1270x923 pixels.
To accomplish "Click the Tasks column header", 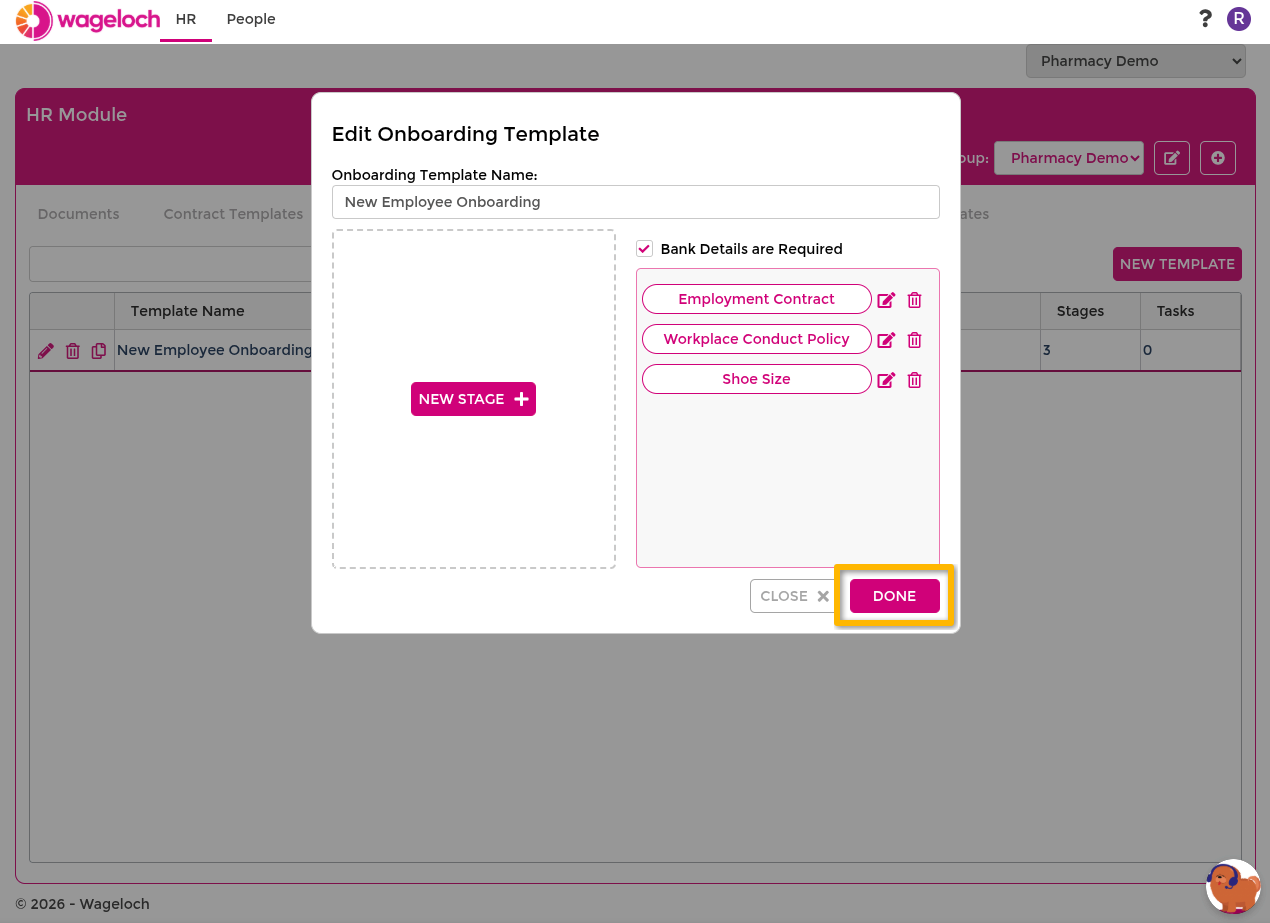I will (1190, 311).
